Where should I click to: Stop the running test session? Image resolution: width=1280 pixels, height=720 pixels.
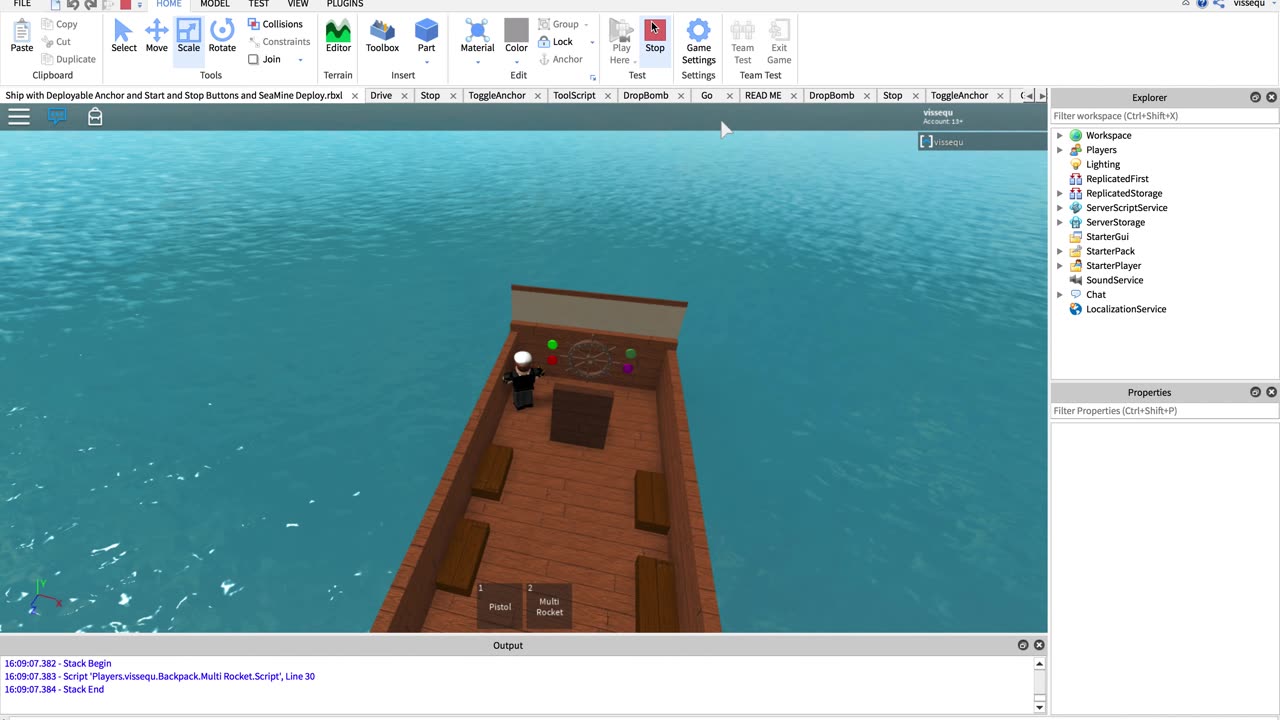pos(655,36)
